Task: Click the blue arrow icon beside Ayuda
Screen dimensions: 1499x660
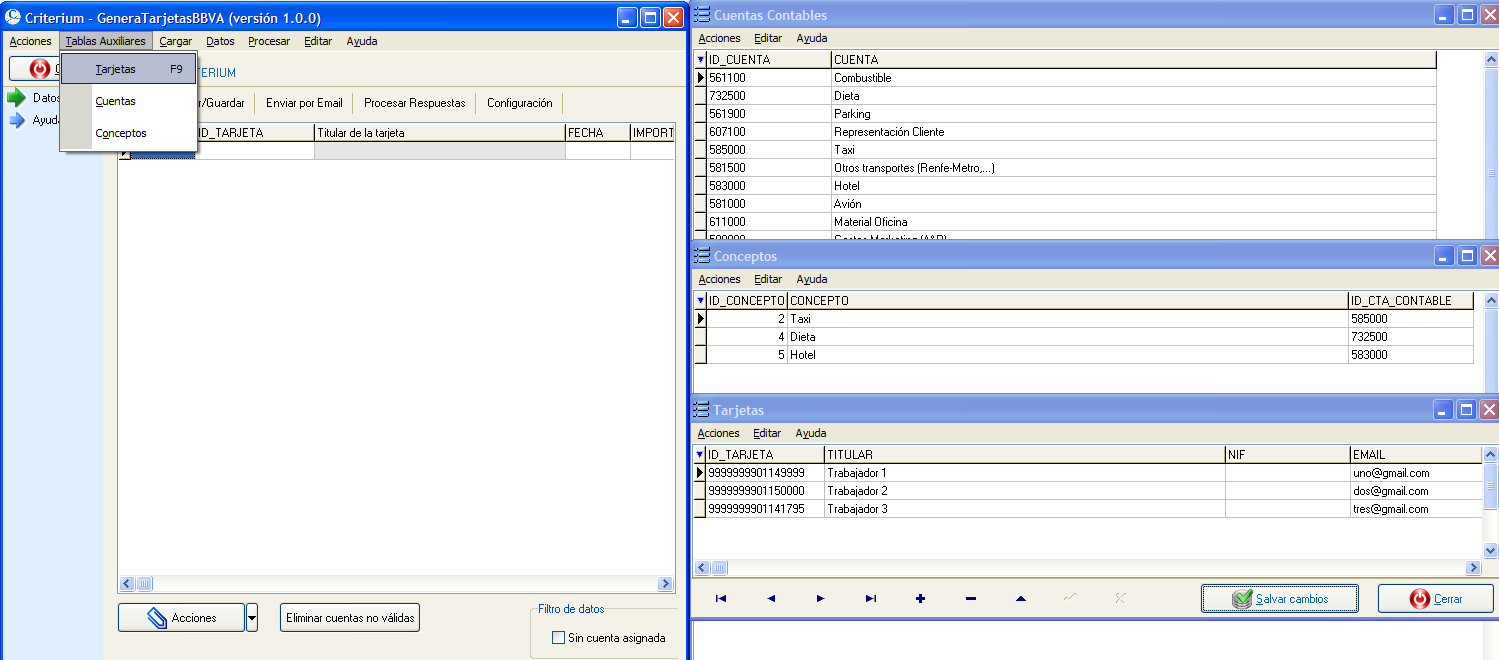Action: (x=16, y=120)
